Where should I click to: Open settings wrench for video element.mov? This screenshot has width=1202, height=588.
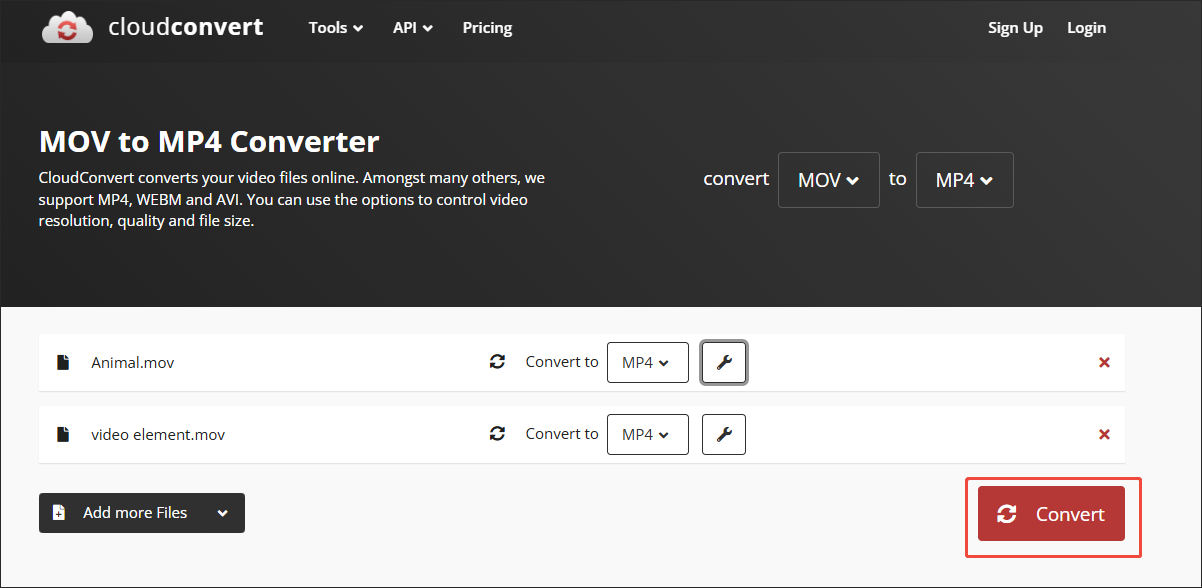[725, 434]
